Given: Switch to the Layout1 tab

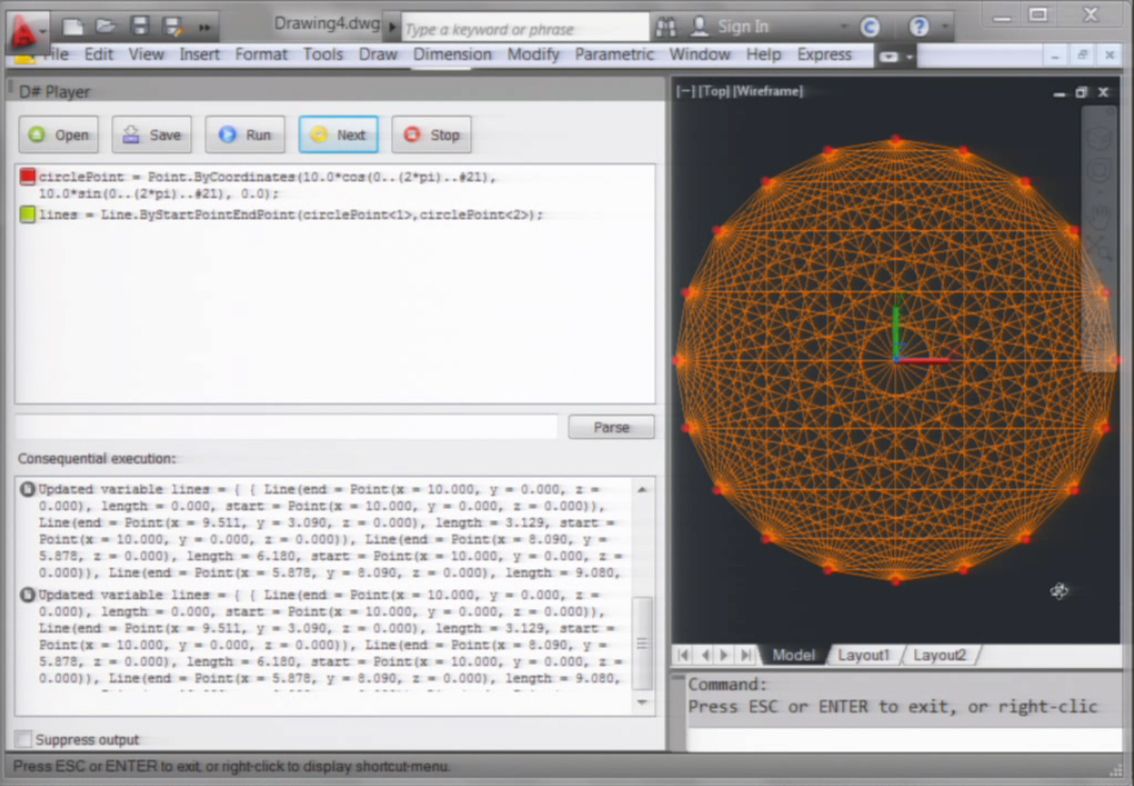Looking at the screenshot, I should pos(864,655).
